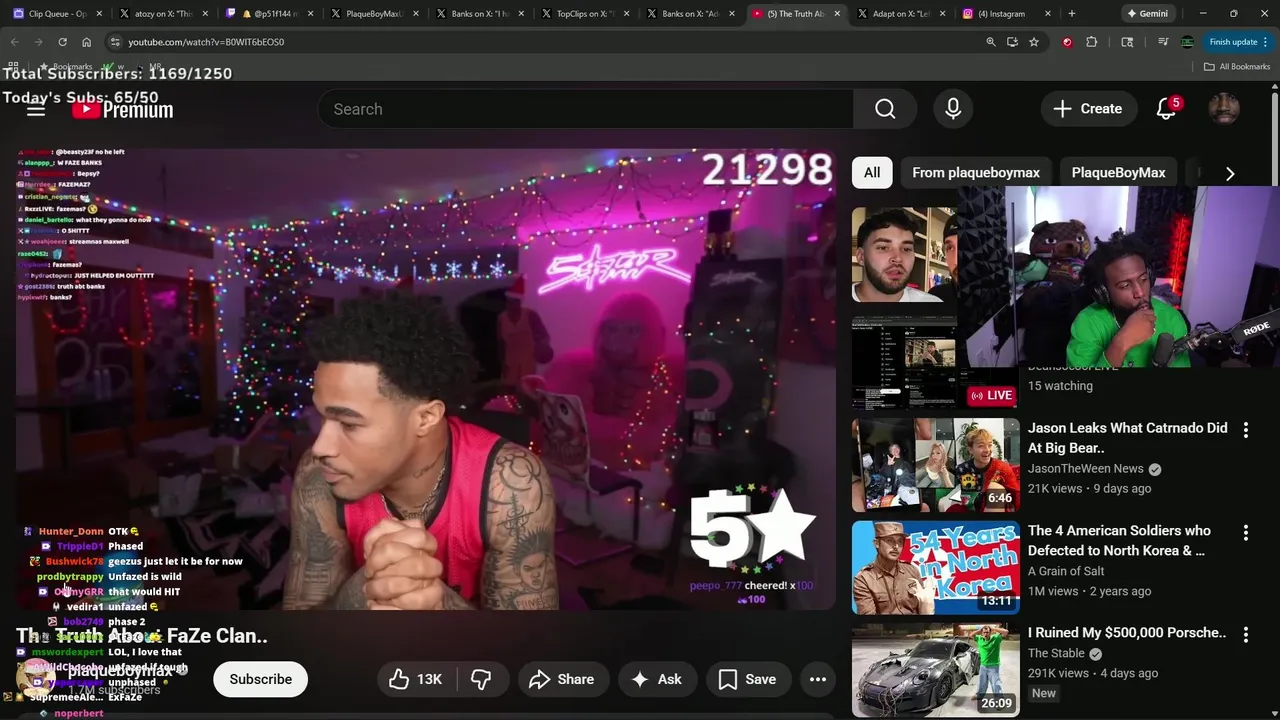This screenshot has width=1280, height=720.
Task: Open the browser home button
Action: (x=86, y=42)
